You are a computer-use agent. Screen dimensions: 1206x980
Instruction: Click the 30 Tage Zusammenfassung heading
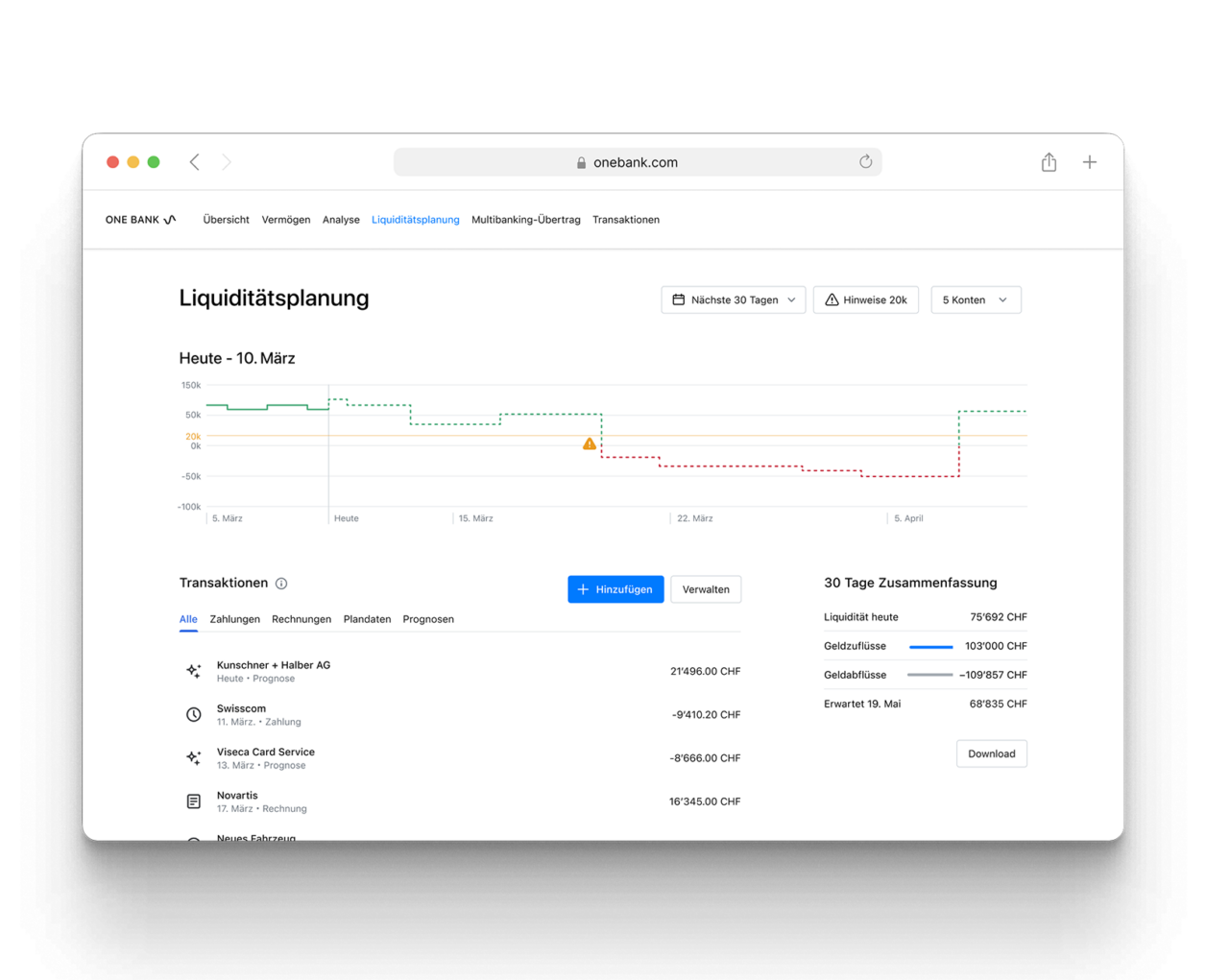(x=910, y=583)
